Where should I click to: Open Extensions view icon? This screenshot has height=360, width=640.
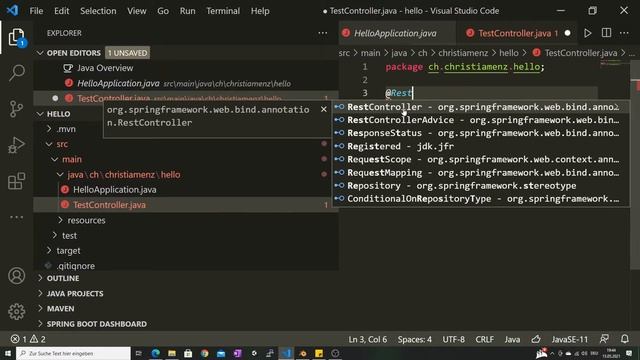pos(17,181)
